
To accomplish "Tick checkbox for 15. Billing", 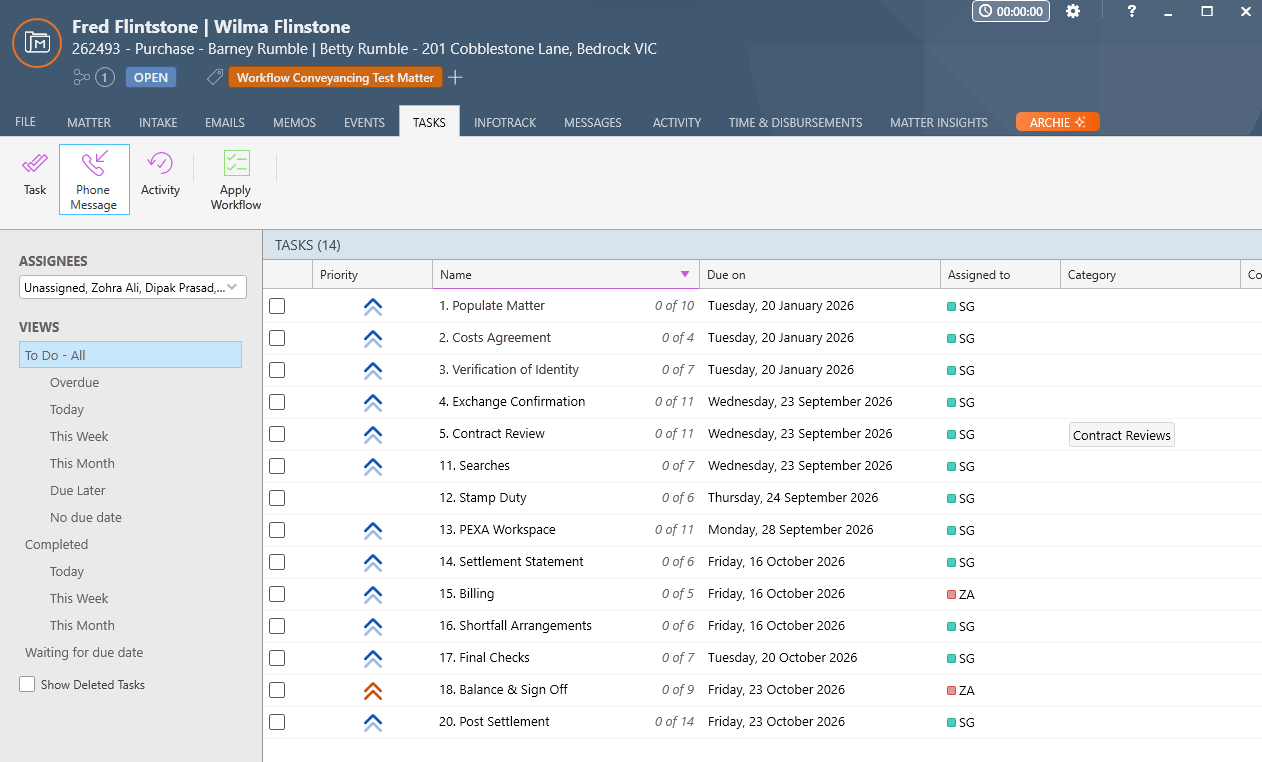I will point(277,594).
